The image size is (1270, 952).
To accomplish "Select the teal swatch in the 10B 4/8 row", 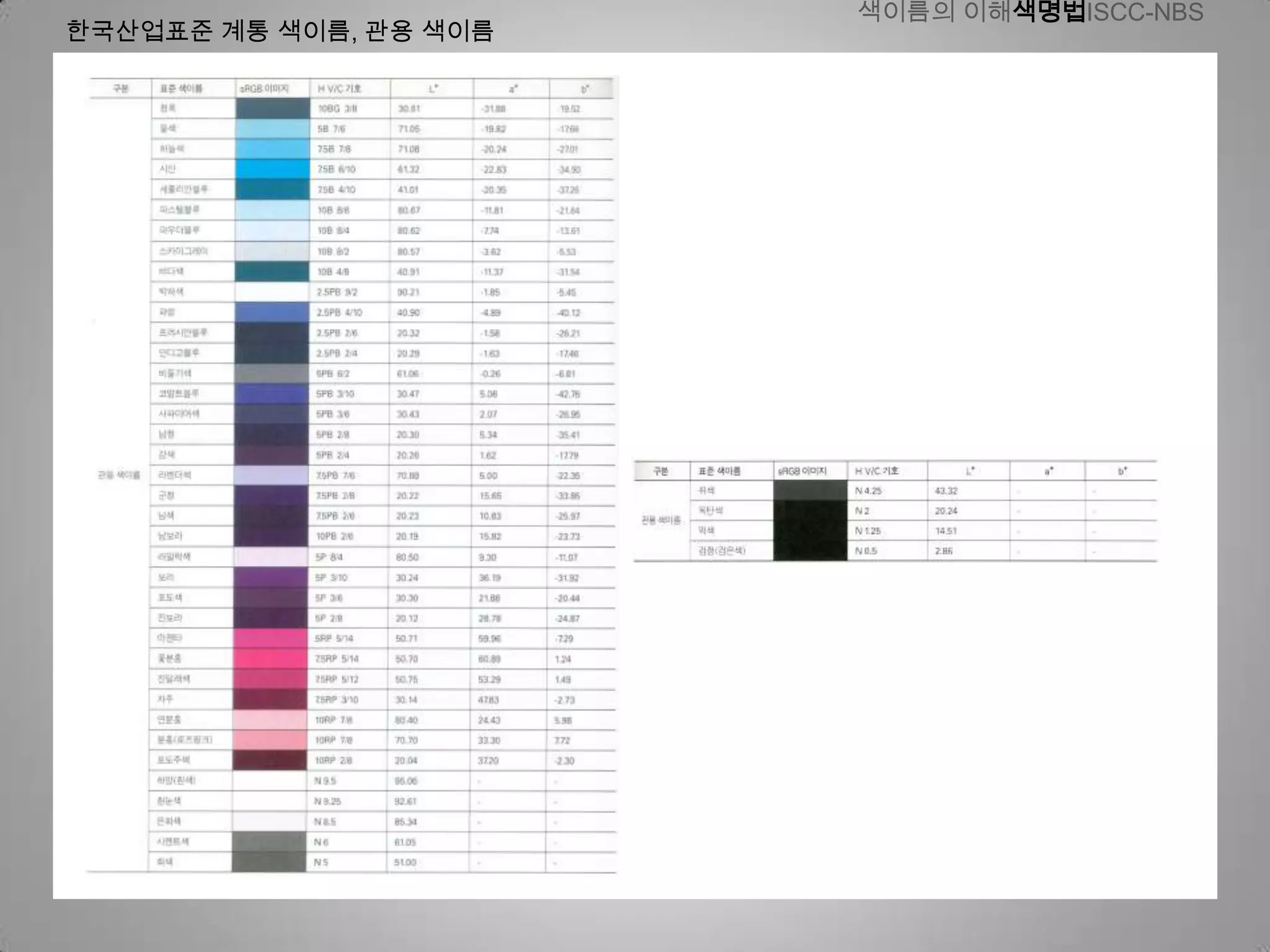I will [x=272, y=271].
